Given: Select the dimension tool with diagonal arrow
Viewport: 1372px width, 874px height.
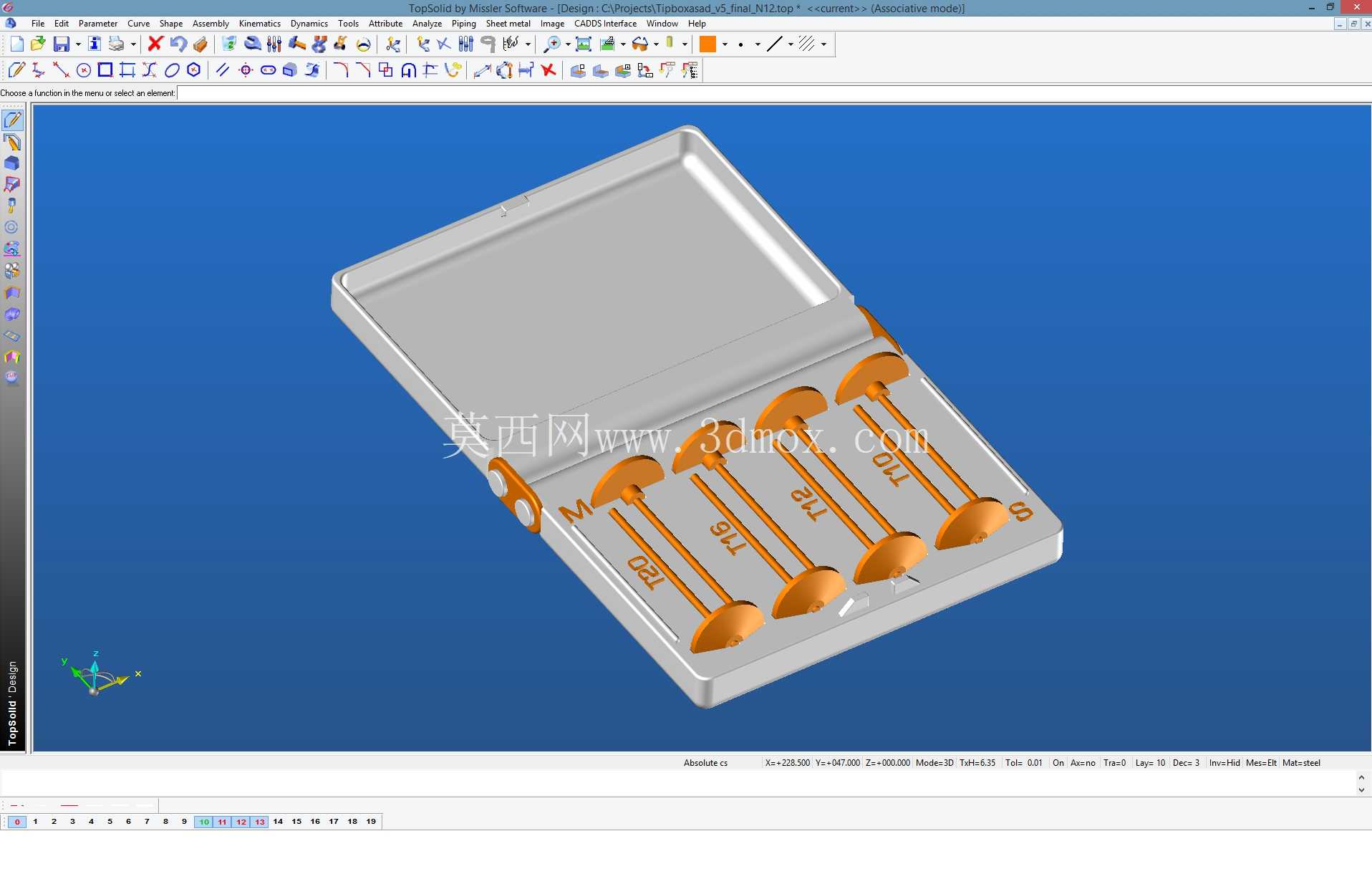Looking at the screenshot, I should coord(482,70).
